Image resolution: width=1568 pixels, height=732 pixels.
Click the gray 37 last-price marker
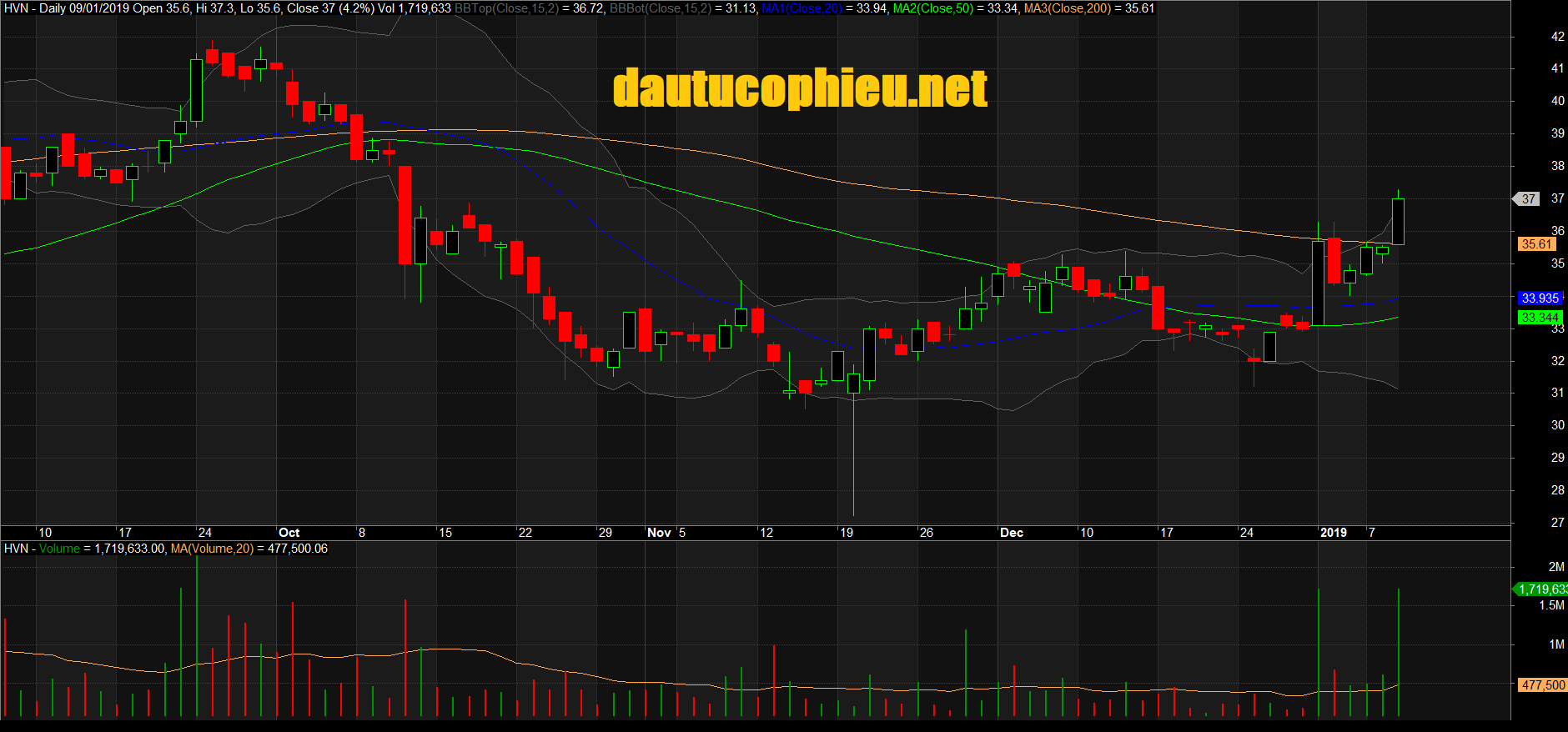pos(1528,199)
